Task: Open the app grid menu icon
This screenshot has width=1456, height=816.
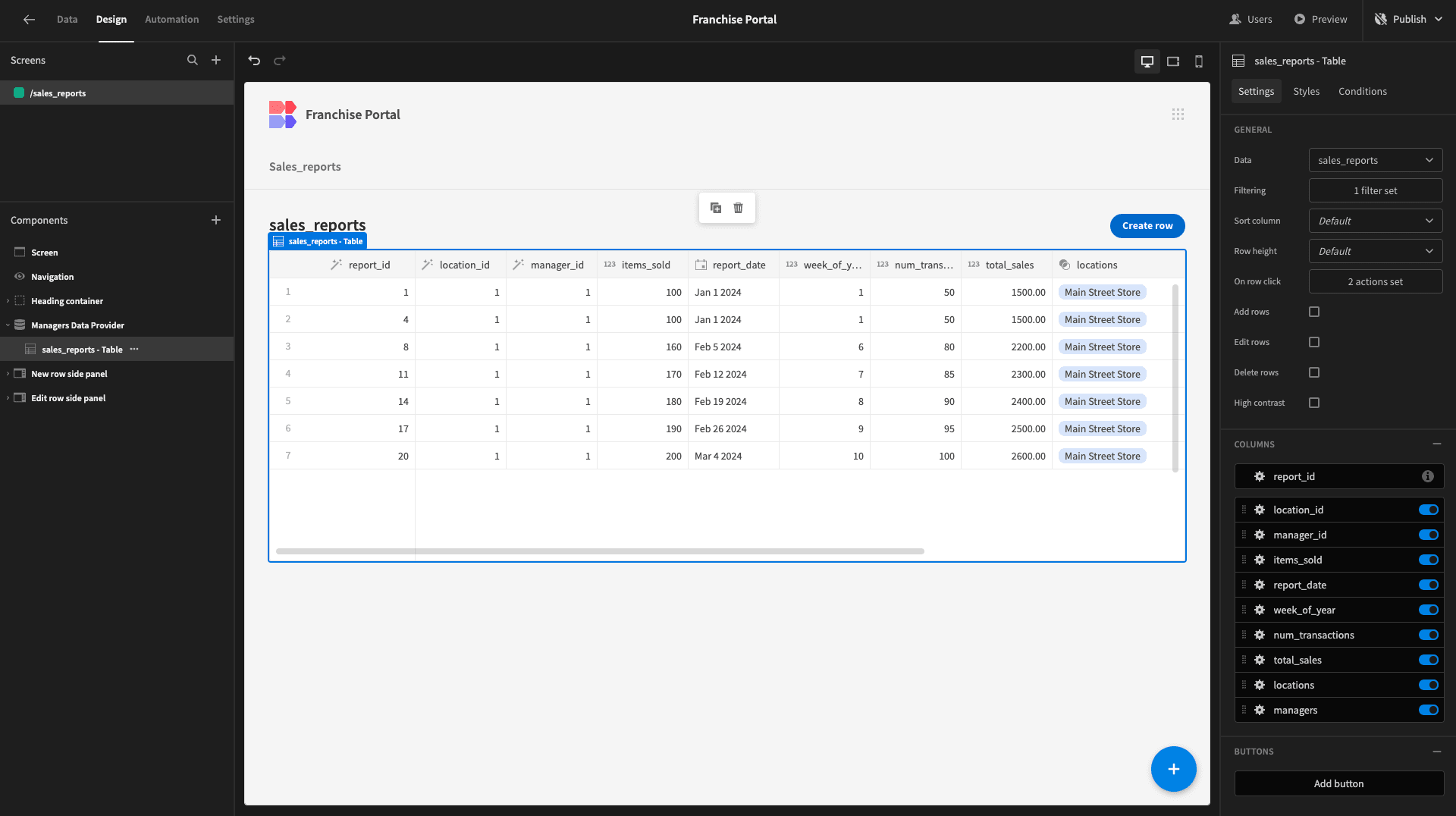Action: click(1178, 115)
